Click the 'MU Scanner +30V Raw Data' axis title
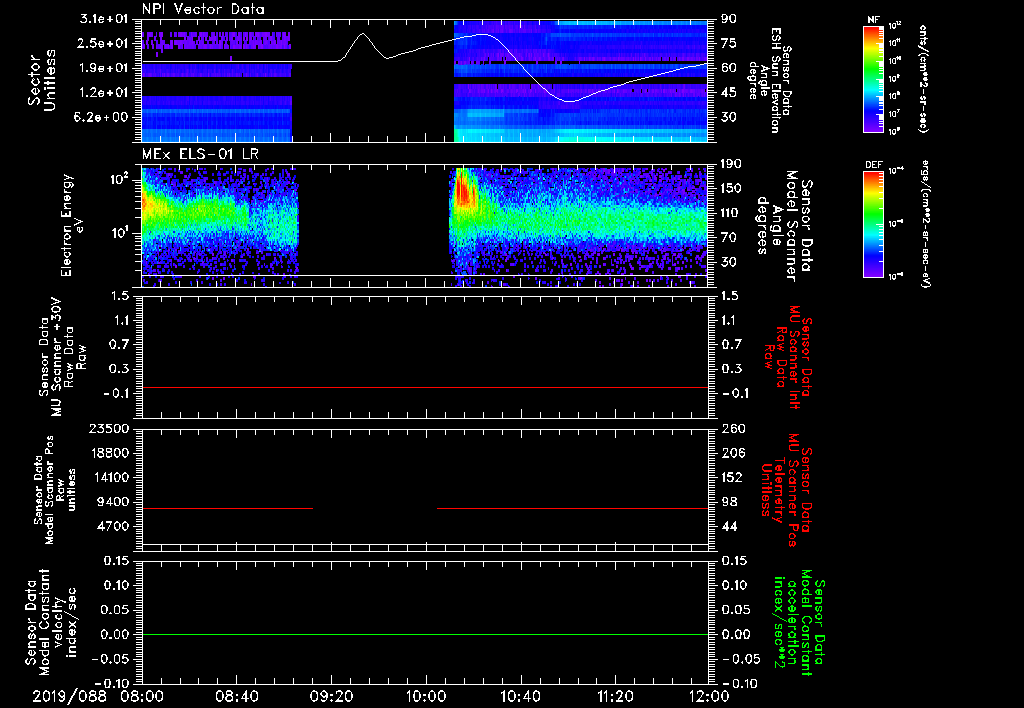Screen dimensions: 1024x708 click(x=62, y=357)
